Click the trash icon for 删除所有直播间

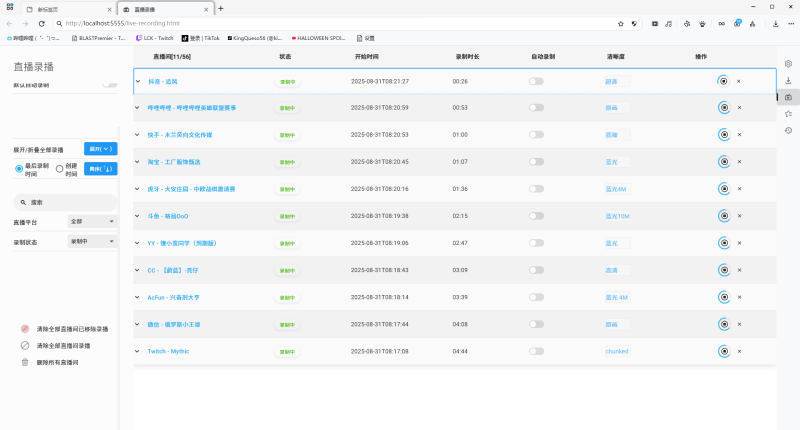25,362
